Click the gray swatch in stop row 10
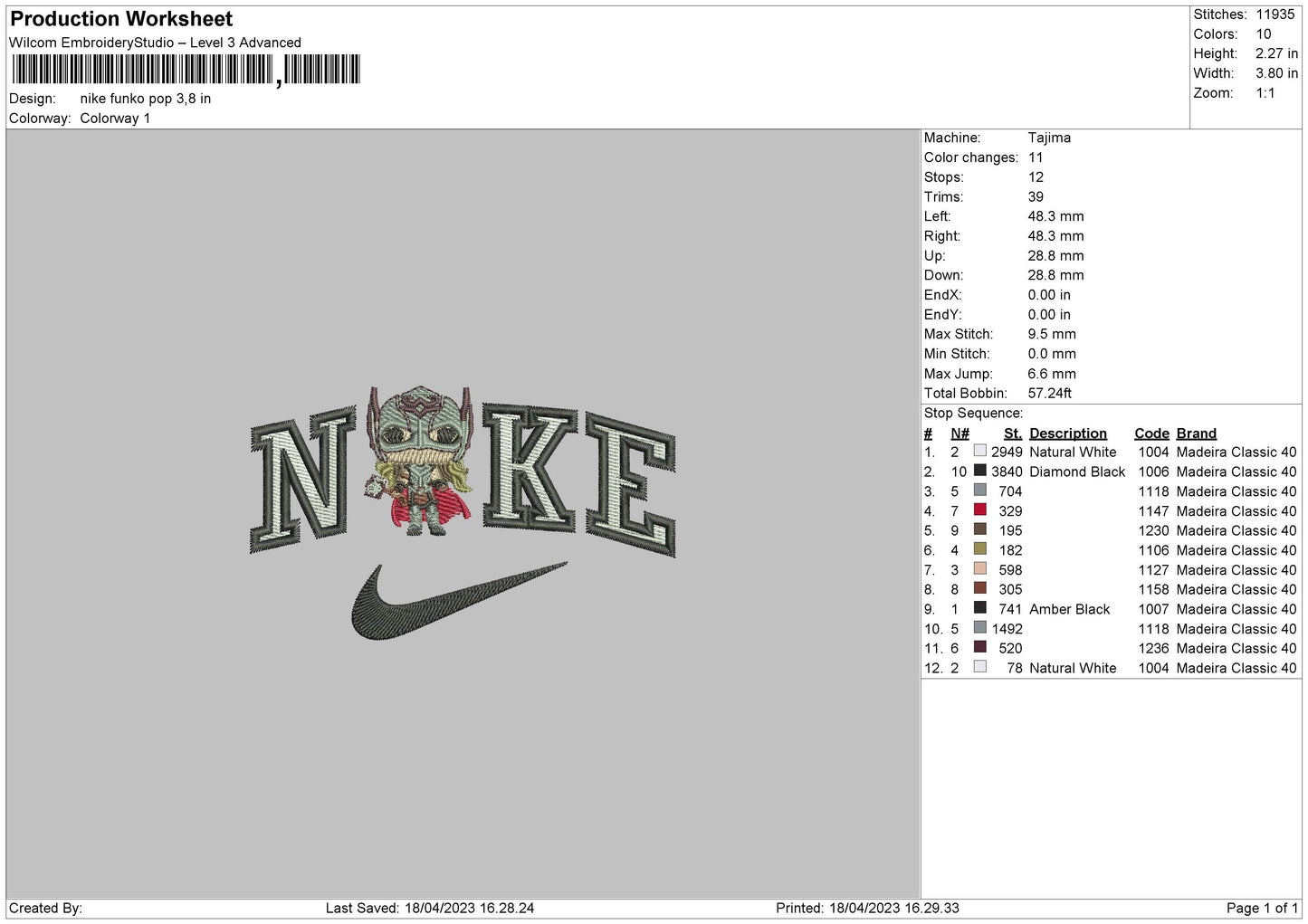The image size is (1308, 924). pyautogui.click(x=979, y=628)
